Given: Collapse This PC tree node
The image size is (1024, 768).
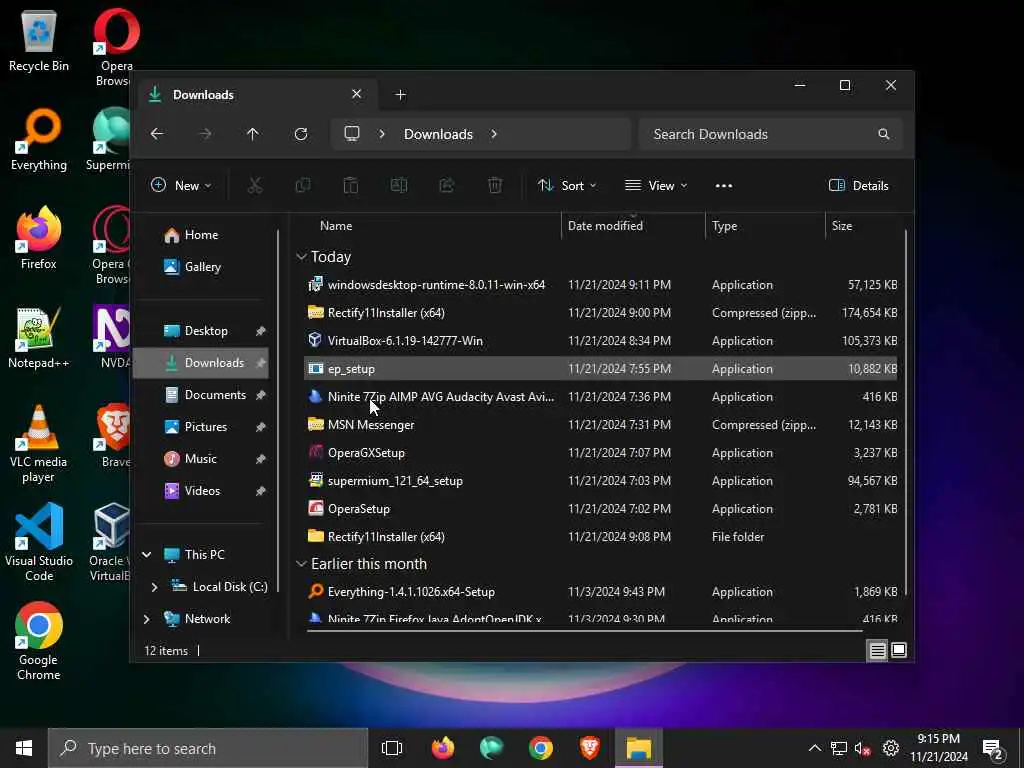Looking at the screenshot, I should click(147, 554).
